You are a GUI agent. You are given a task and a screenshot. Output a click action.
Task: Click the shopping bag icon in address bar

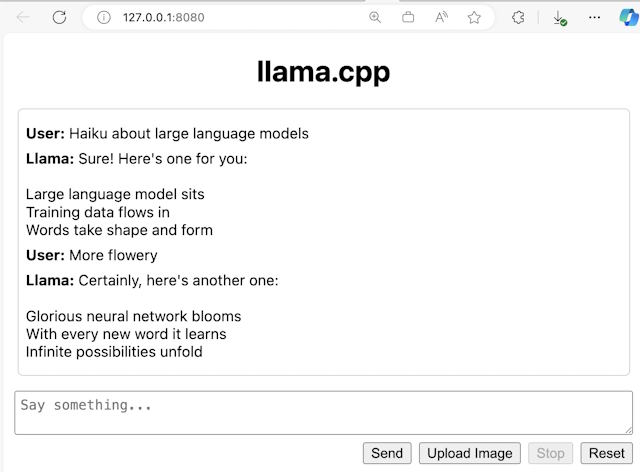coord(408,17)
